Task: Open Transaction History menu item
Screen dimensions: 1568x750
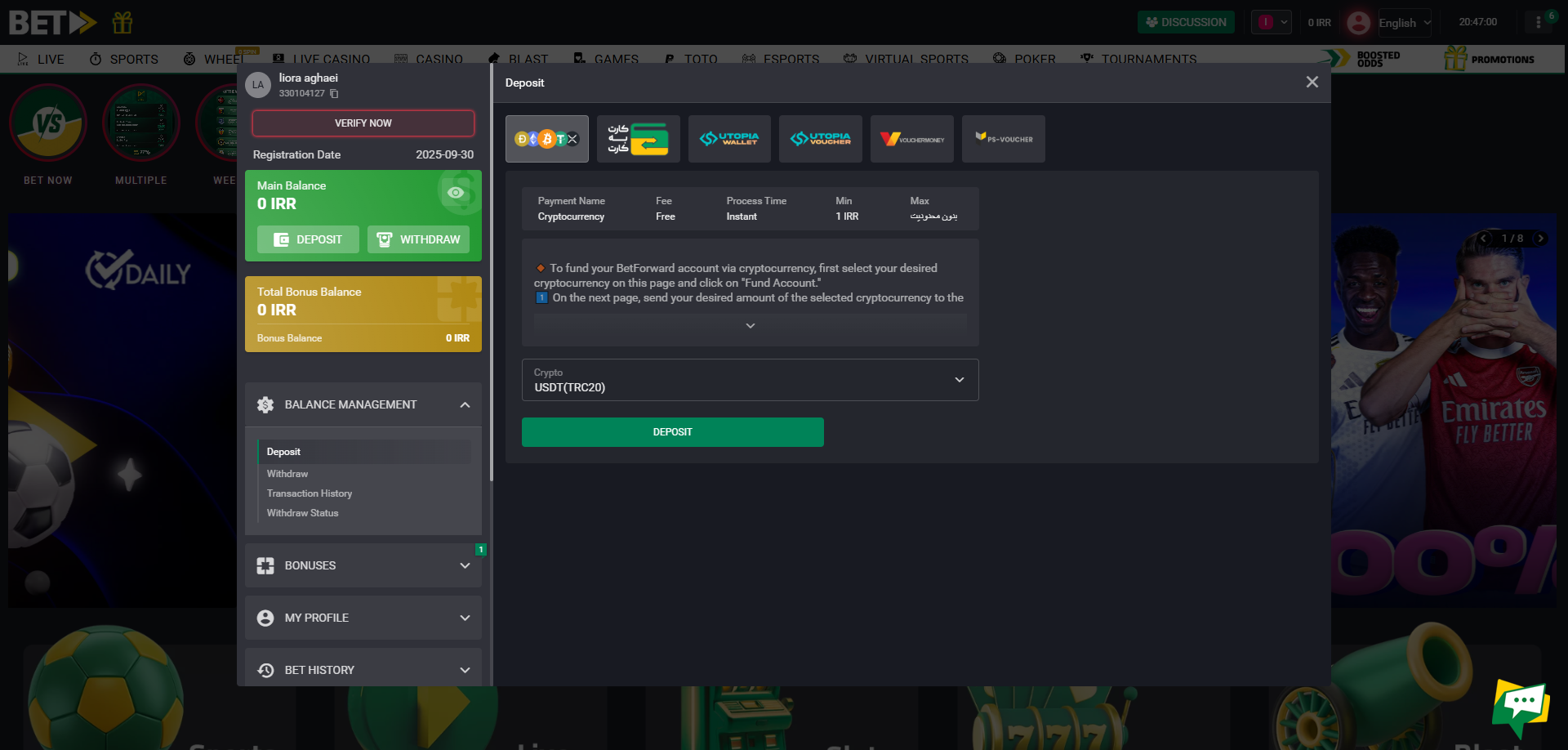Action: pos(310,493)
